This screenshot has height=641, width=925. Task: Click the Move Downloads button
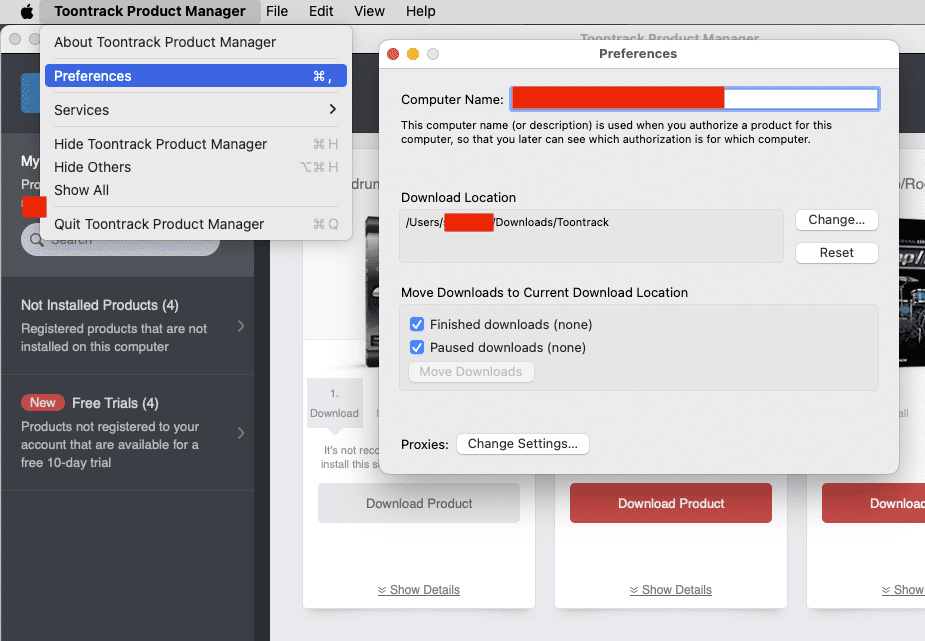[471, 372]
